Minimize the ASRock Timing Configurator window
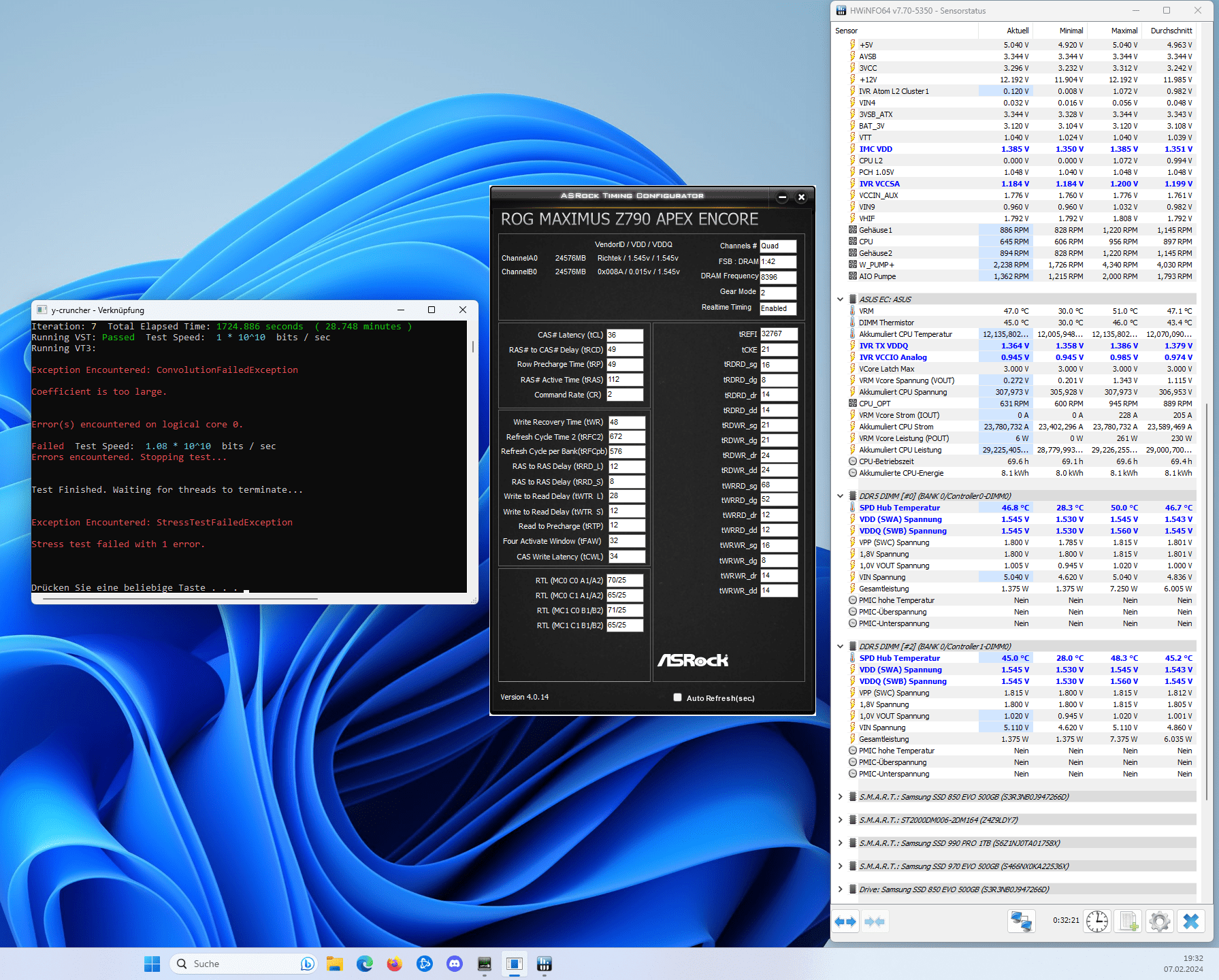Screen dimensions: 1219x980 [x=782, y=197]
